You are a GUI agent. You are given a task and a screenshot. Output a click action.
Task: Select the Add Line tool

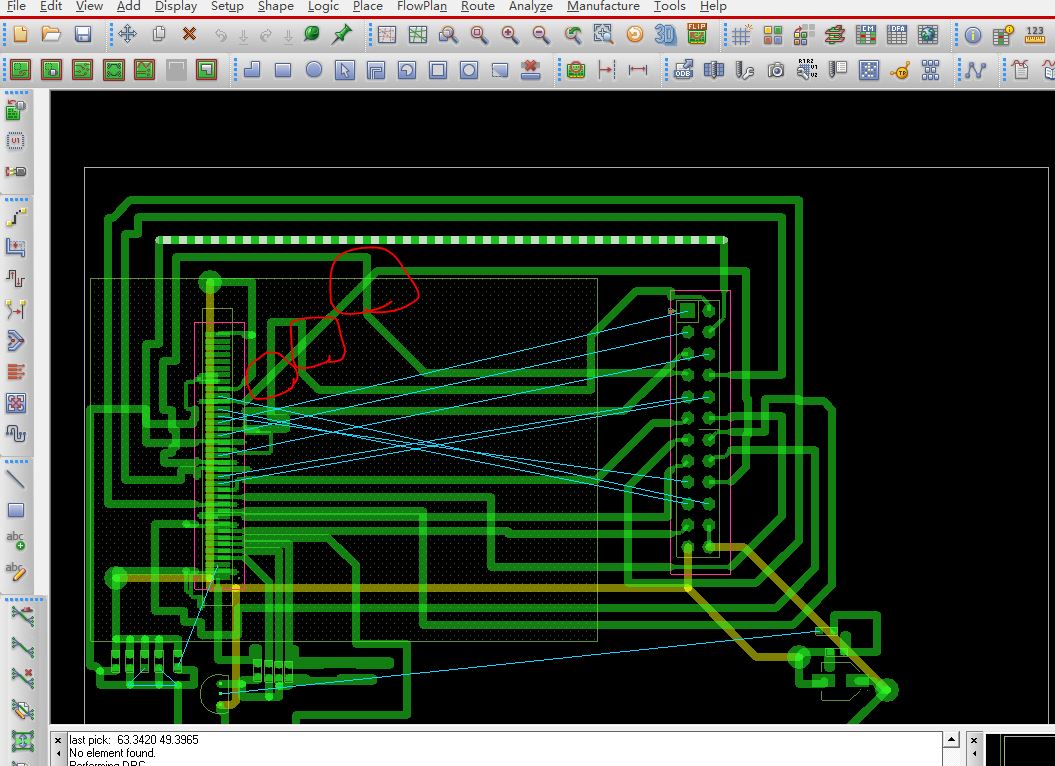point(16,479)
